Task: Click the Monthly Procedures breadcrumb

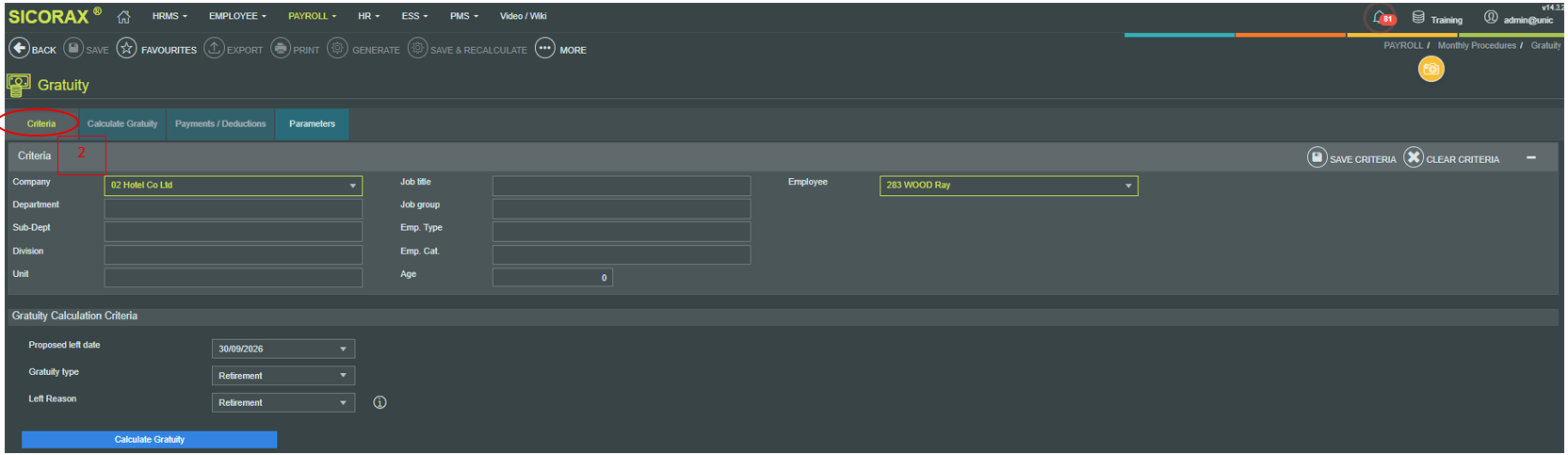Action: 1477,45
